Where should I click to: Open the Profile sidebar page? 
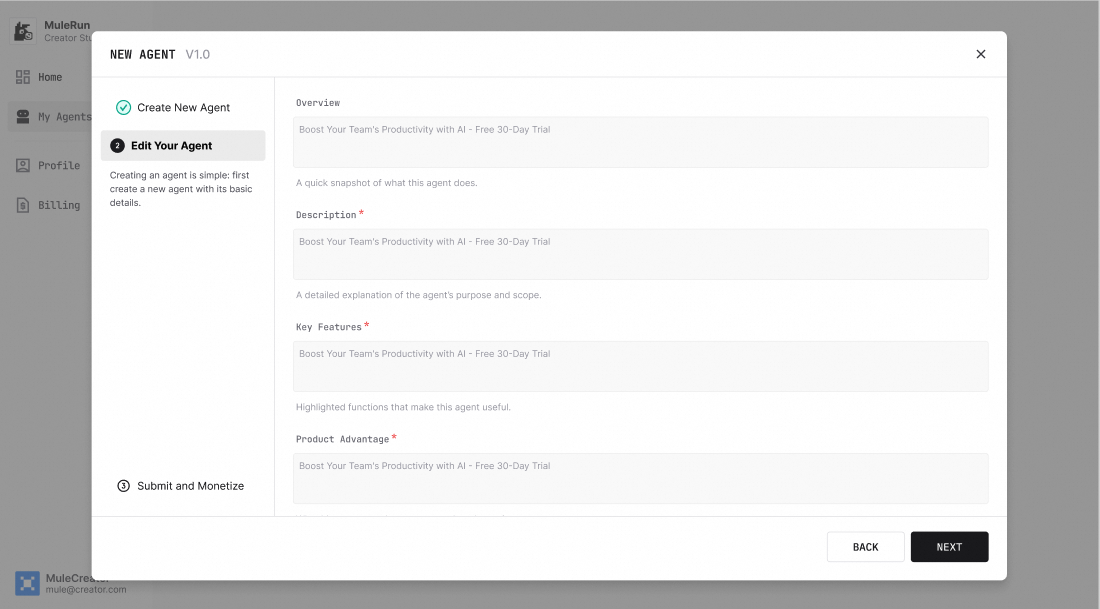49,166
